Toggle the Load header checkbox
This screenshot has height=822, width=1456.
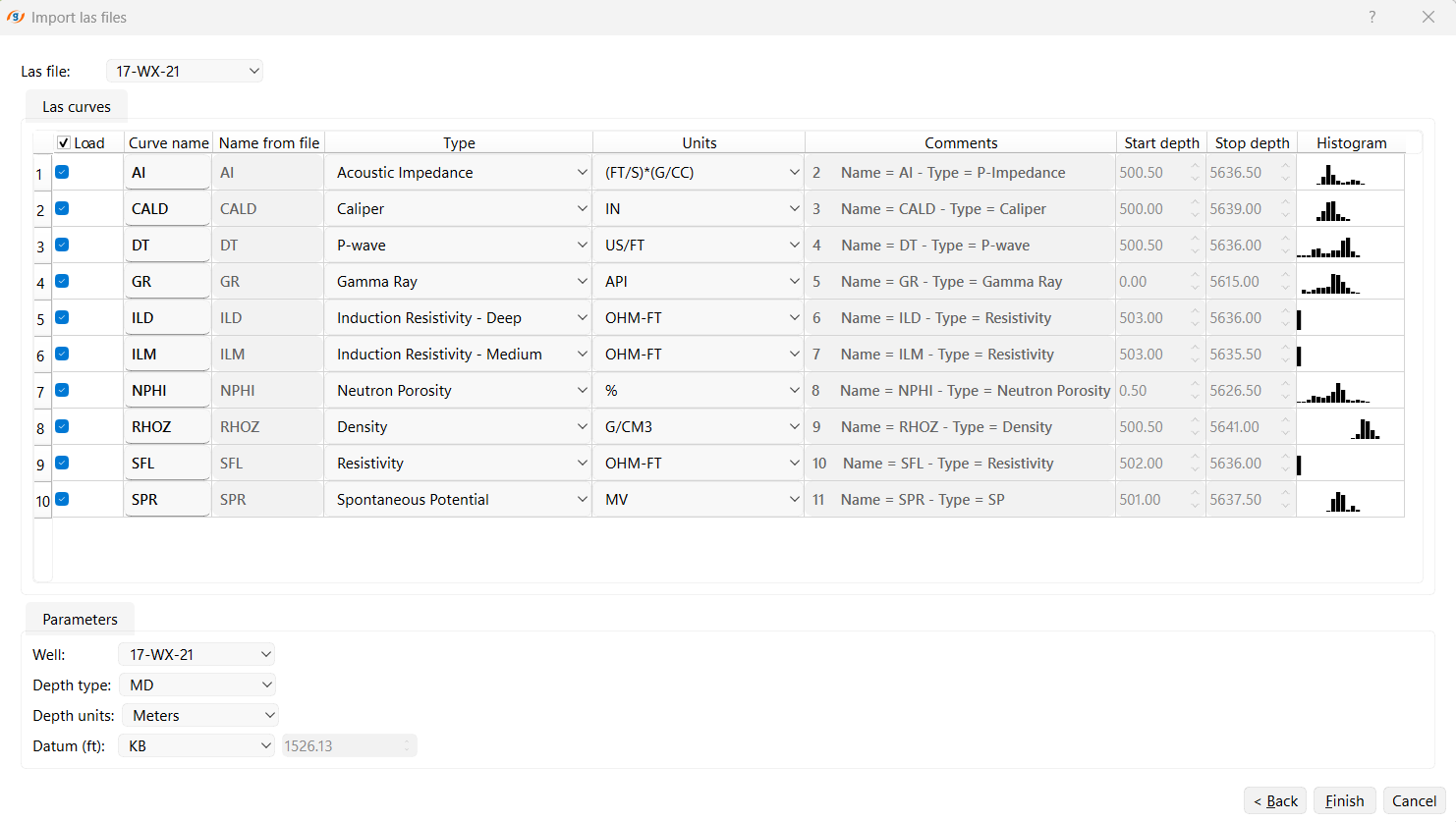coord(65,142)
